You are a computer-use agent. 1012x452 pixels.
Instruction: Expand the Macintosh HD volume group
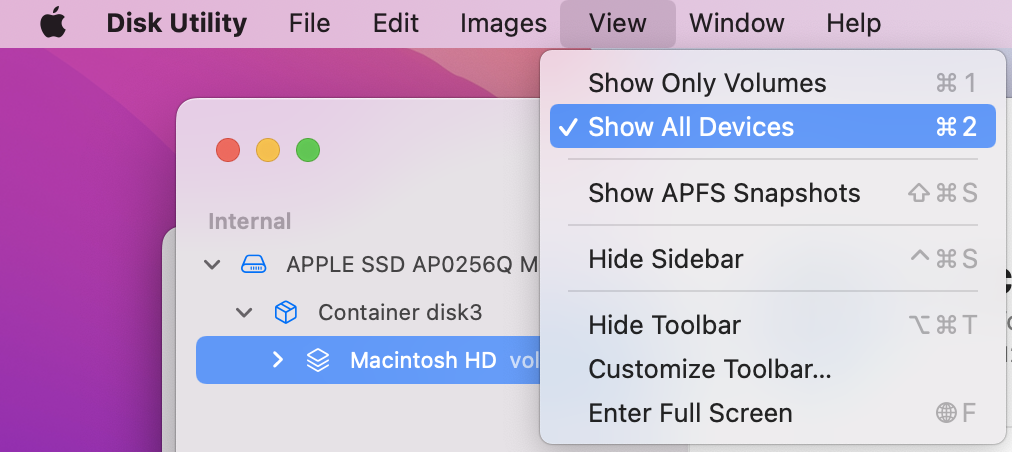[278, 360]
